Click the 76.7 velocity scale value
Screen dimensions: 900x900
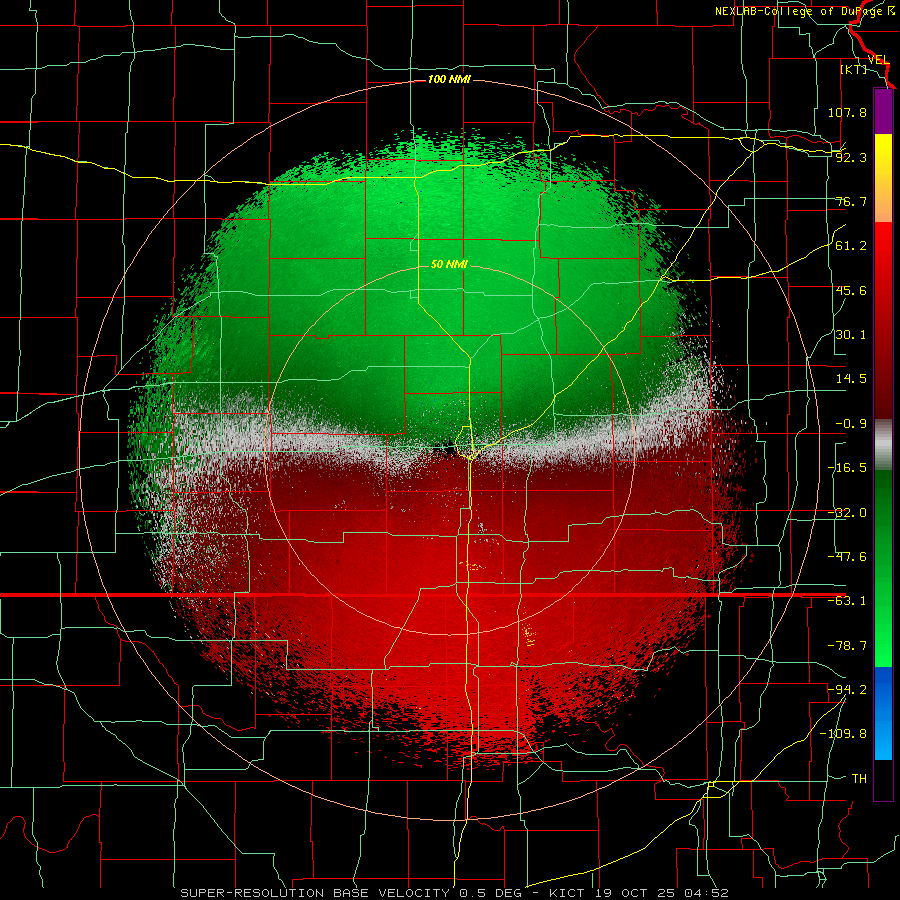coord(851,201)
